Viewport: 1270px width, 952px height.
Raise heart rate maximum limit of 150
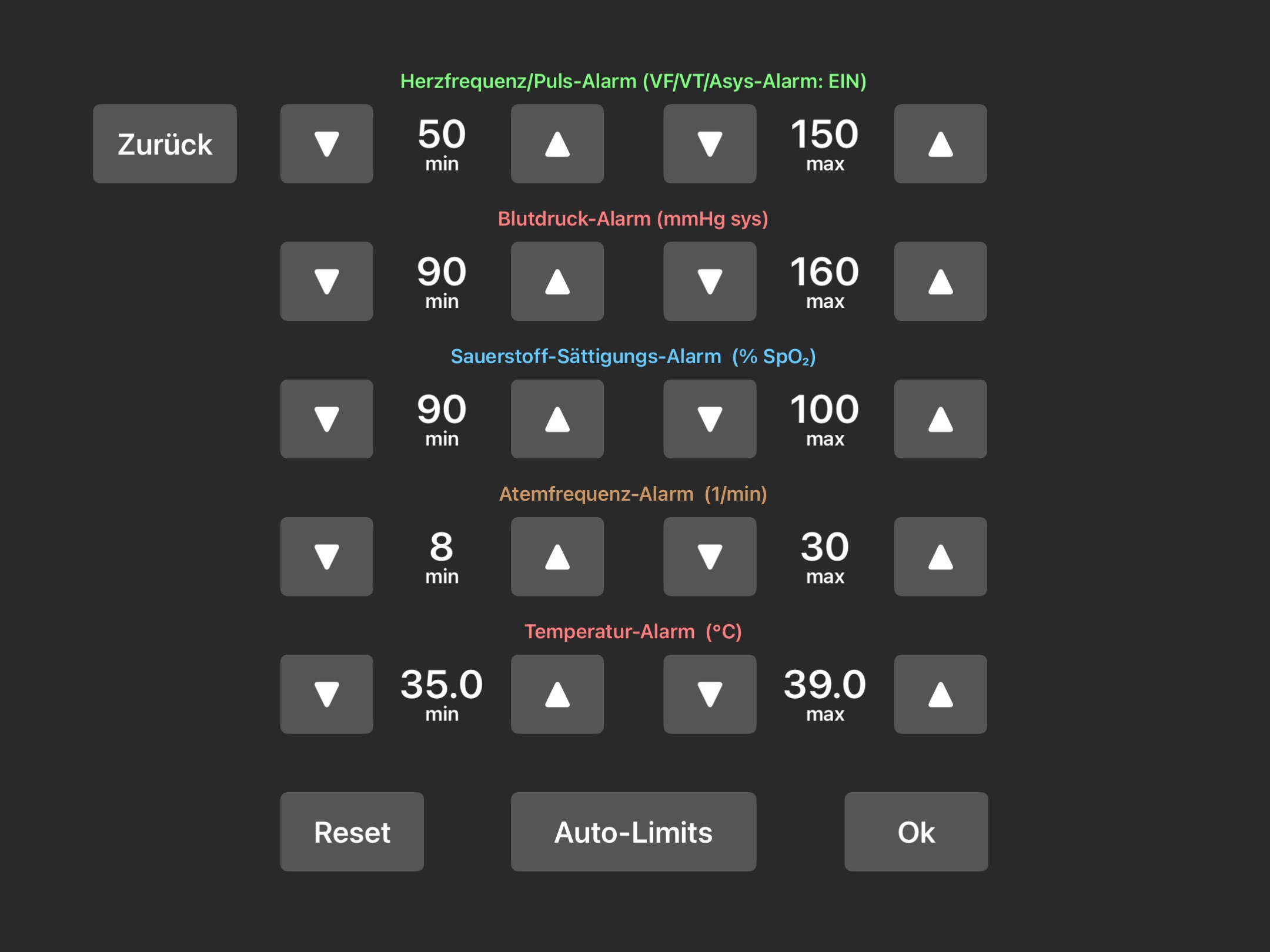[x=940, y=144]
